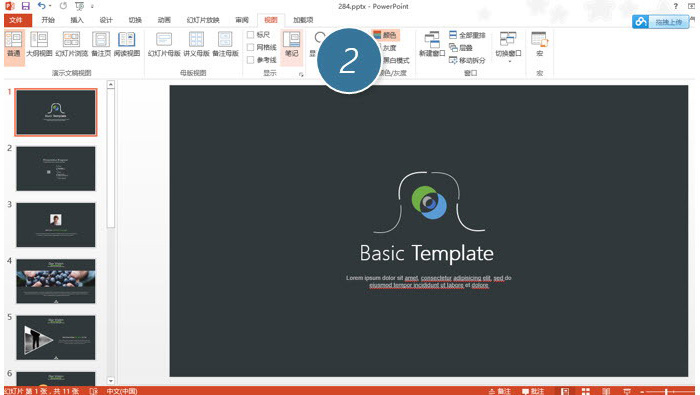Toggle the 笔记 notes pane button
700x395 pixels.
click(x=292, y=44)
